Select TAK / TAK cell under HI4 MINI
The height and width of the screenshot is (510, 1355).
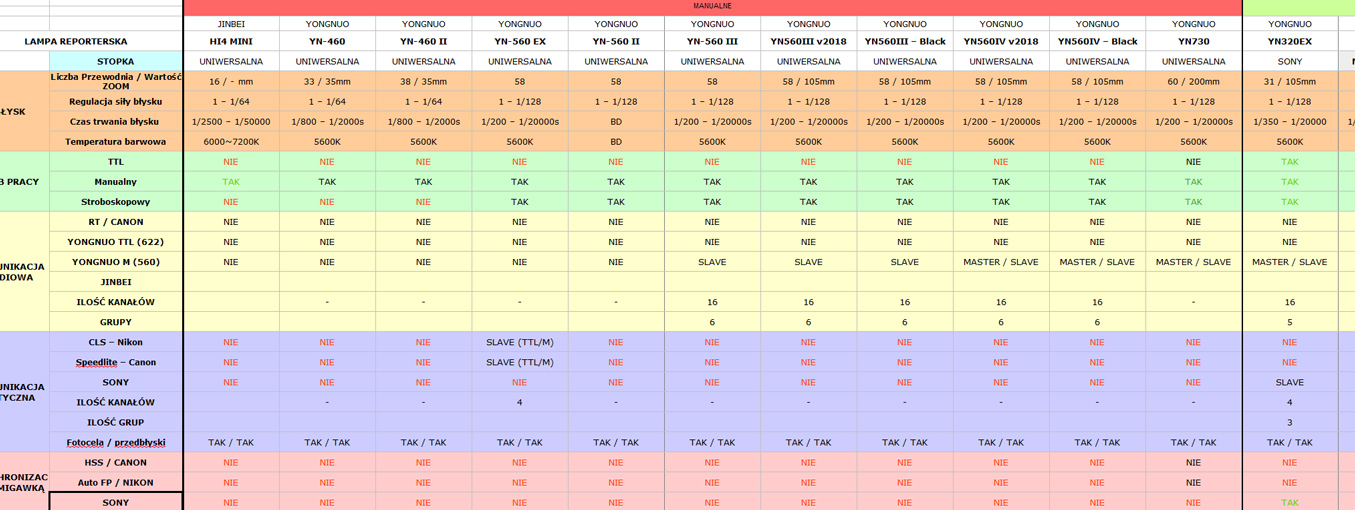click(x=231, y=442)
